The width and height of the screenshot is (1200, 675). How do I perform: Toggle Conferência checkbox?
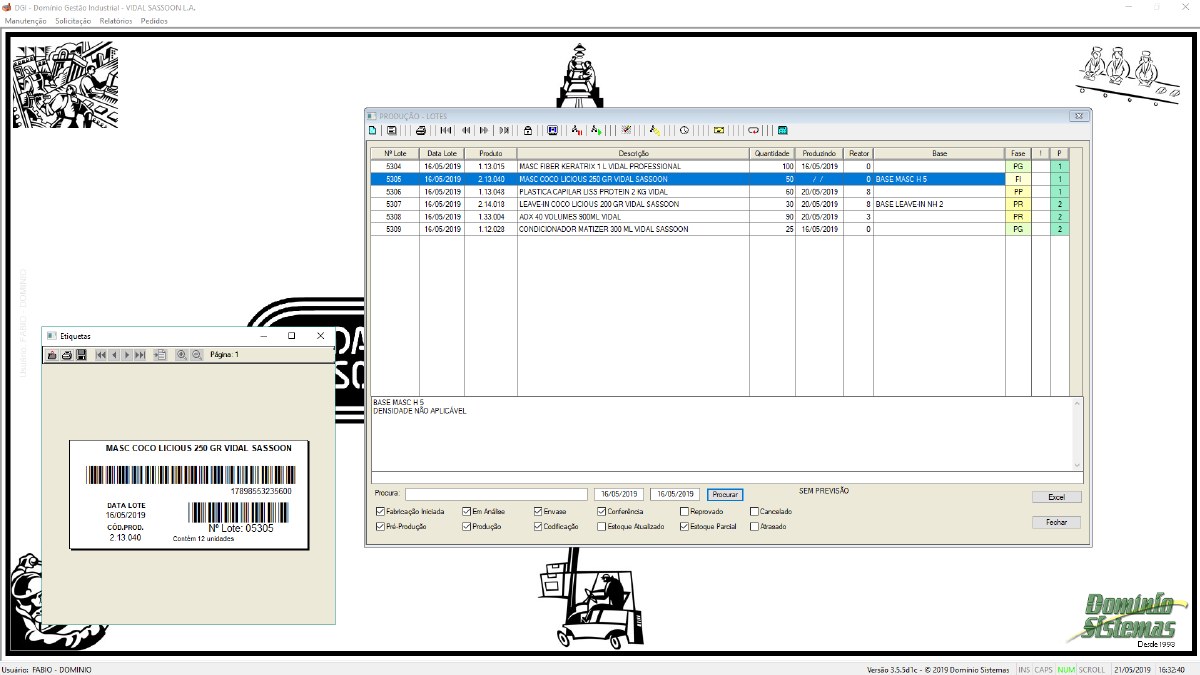click(x=601, y=511)
